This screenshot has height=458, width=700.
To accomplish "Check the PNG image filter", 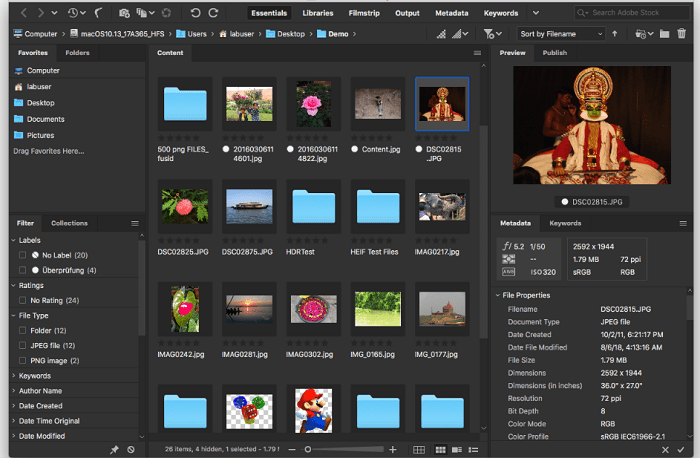I will 22,361.
